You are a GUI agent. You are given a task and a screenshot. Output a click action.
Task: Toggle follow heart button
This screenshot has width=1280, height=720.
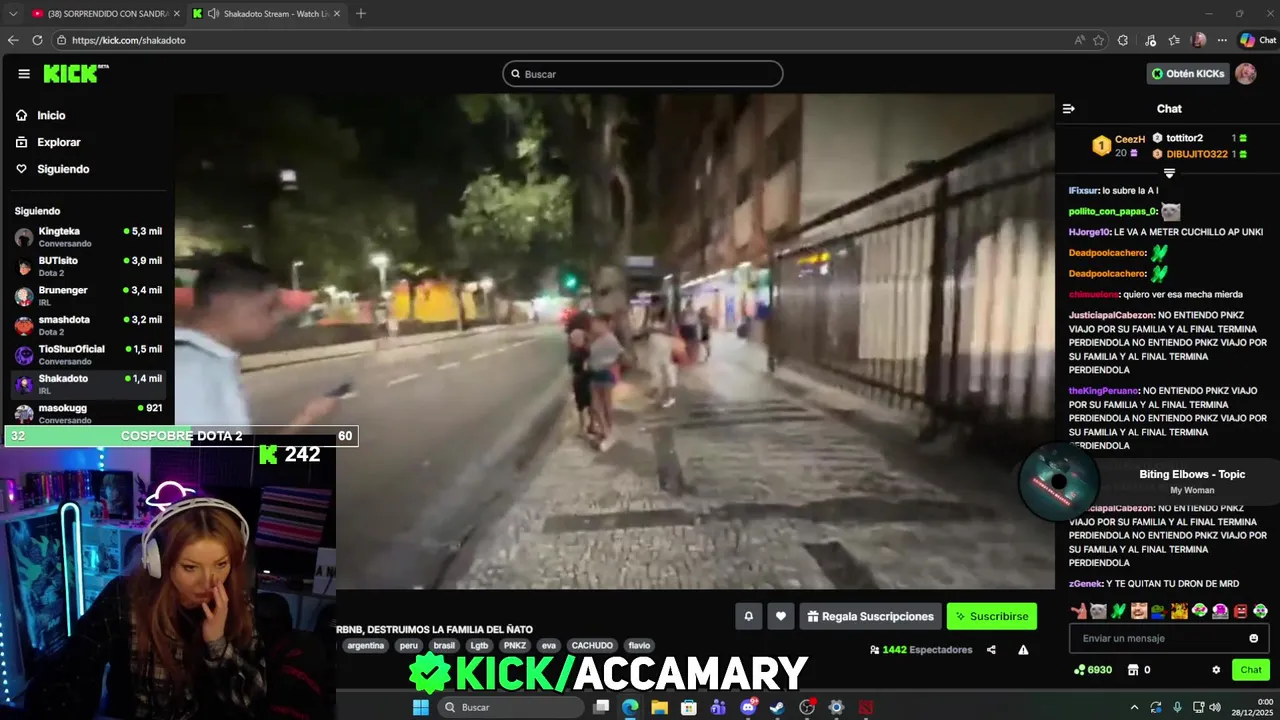tap(781, 616)
